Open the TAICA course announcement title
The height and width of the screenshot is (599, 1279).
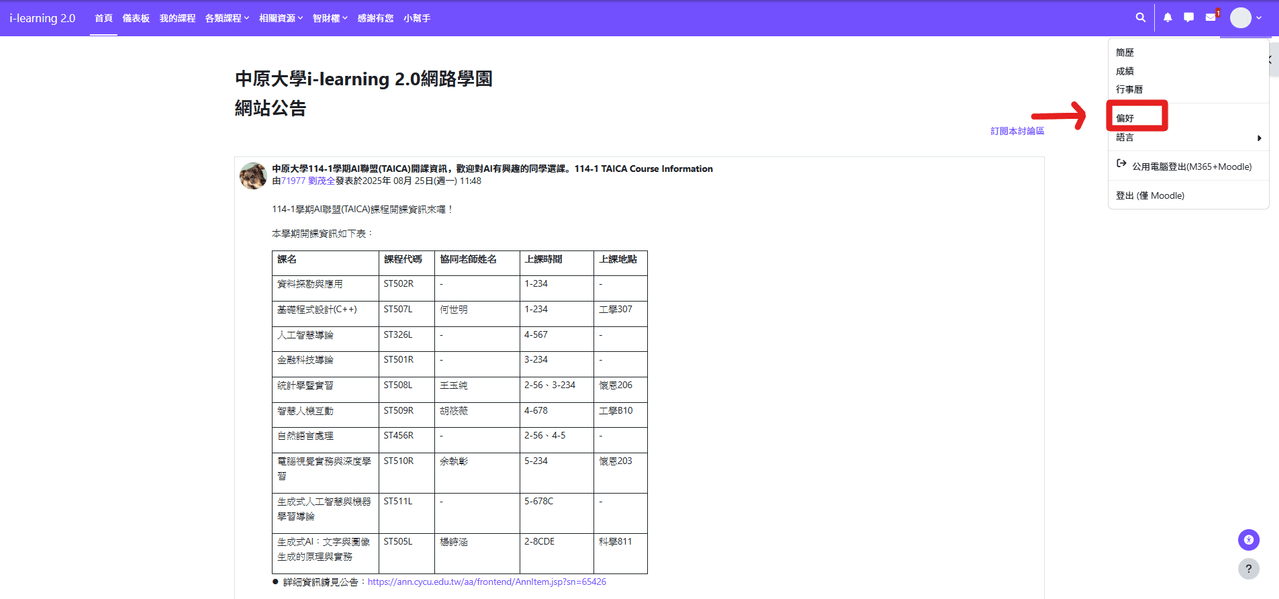tap(492, 169)
